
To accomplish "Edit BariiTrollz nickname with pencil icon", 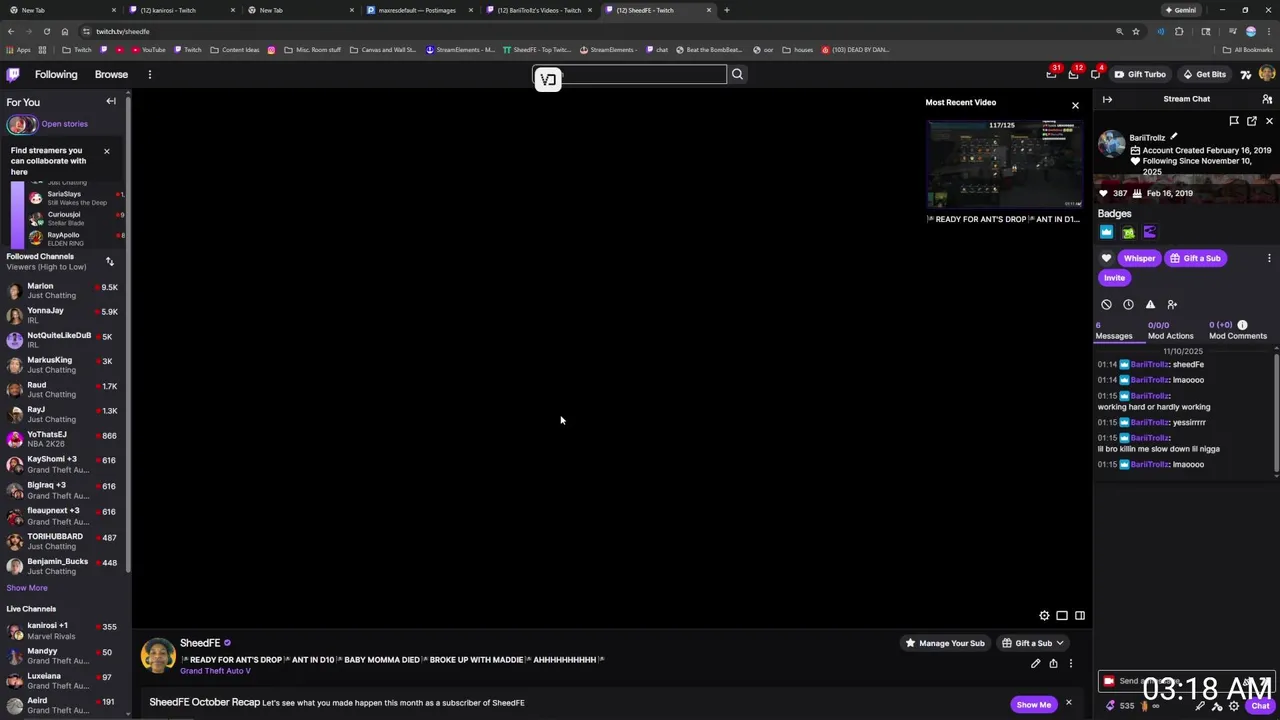I will (x=1174, y=137).
